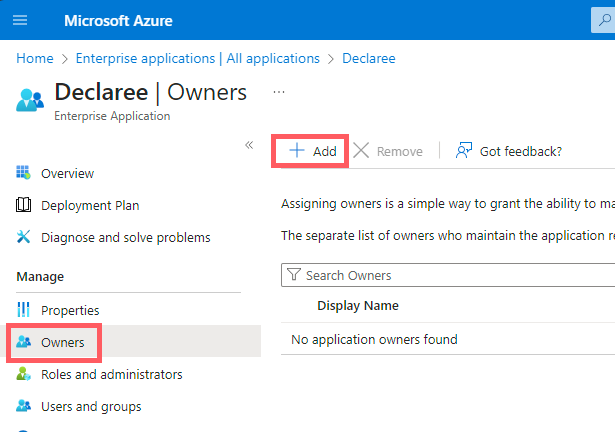Click the Remove owner button
The image size is (615, 432).
pyautogui.click(x=388, y=151)
